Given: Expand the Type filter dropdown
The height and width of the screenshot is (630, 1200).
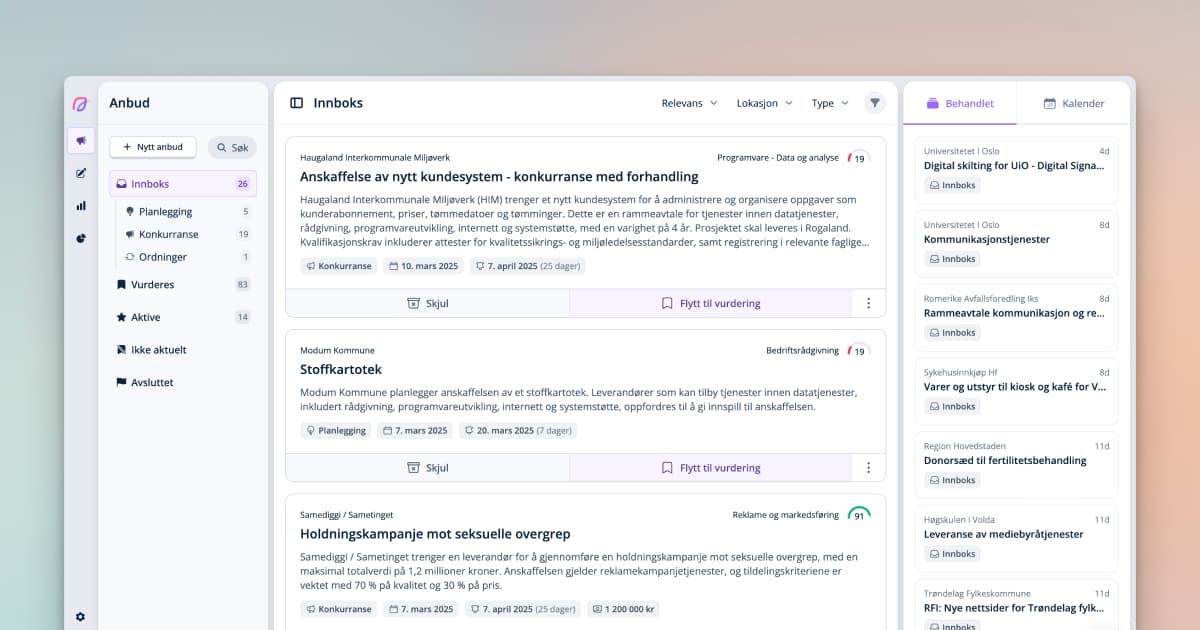Looking at the screenshot, I should click(x=828, y=102).
